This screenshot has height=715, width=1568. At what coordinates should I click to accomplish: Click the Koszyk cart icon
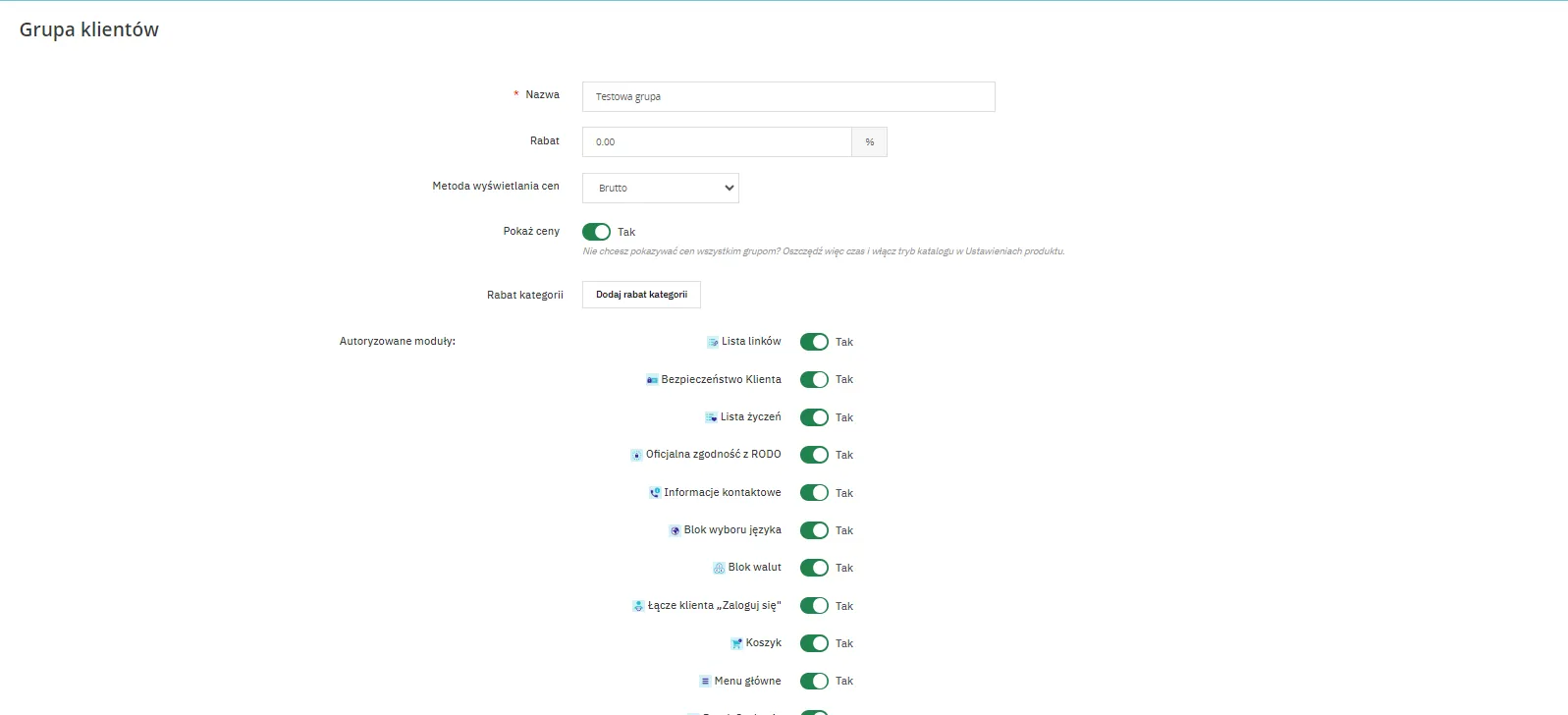click(736, 643)
